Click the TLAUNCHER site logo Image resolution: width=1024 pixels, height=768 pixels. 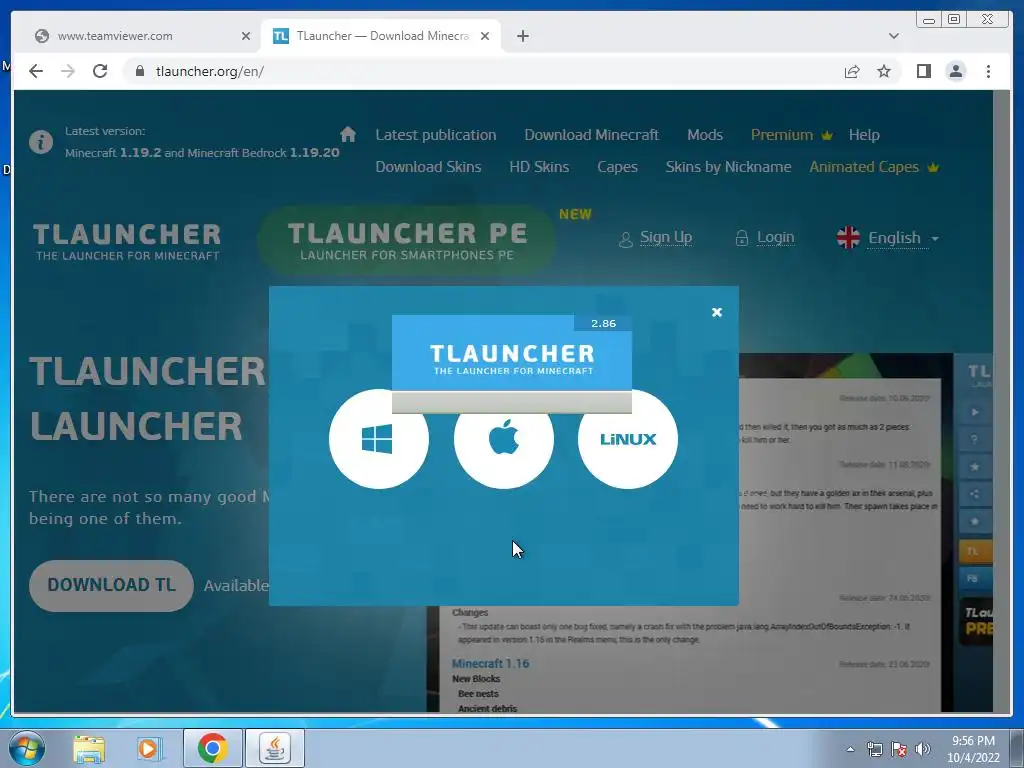point(127,242)
